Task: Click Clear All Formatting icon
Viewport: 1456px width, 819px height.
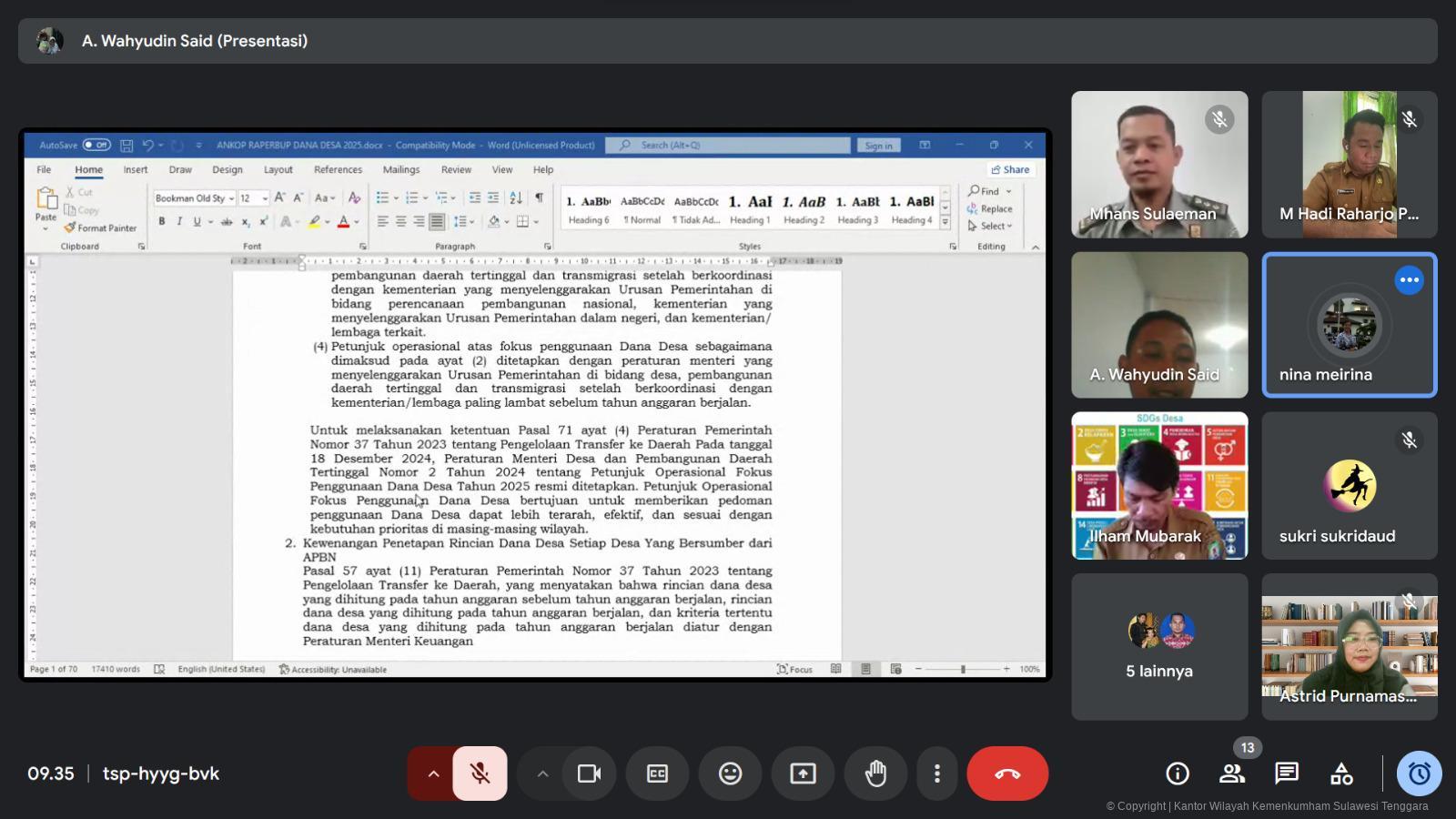Action: pos(354,197)
